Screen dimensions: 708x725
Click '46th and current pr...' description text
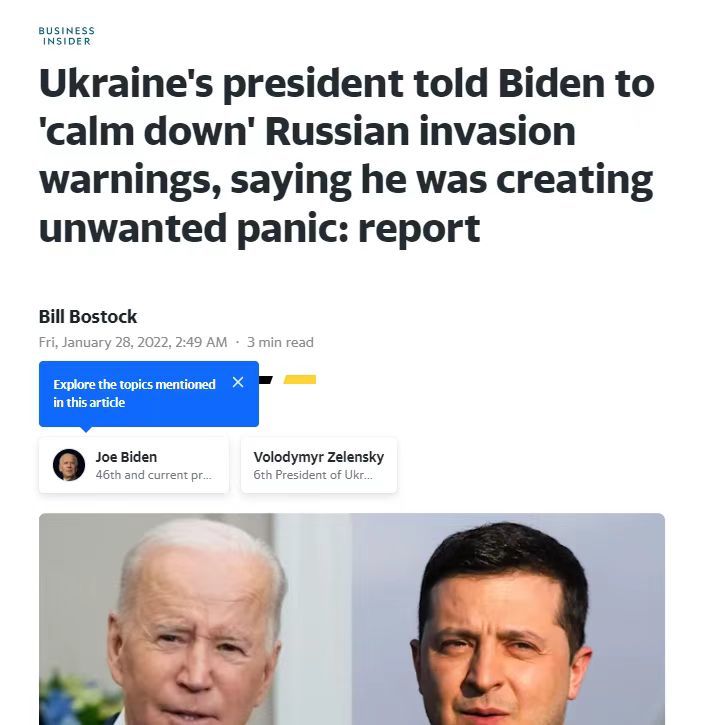154,475
